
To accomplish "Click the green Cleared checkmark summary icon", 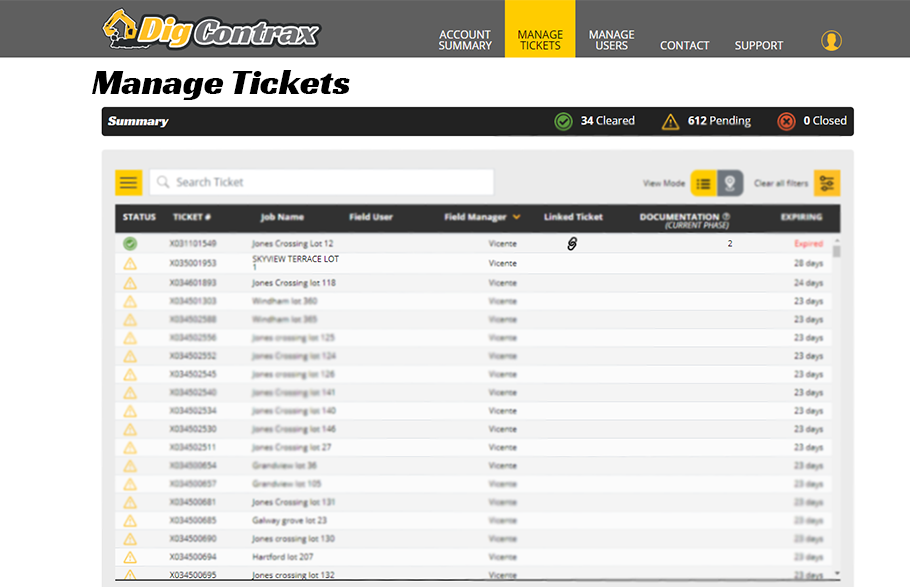I will 564,121.
